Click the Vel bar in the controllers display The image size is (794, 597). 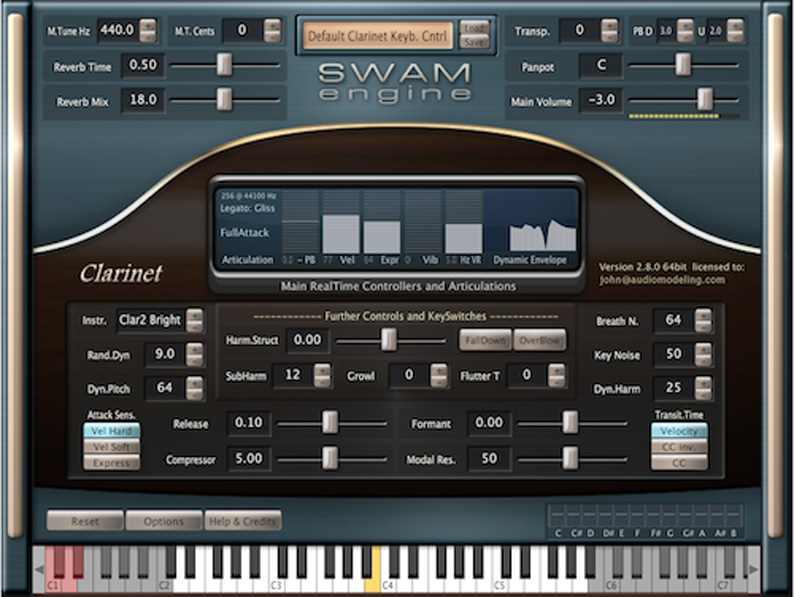coord(341,234)
